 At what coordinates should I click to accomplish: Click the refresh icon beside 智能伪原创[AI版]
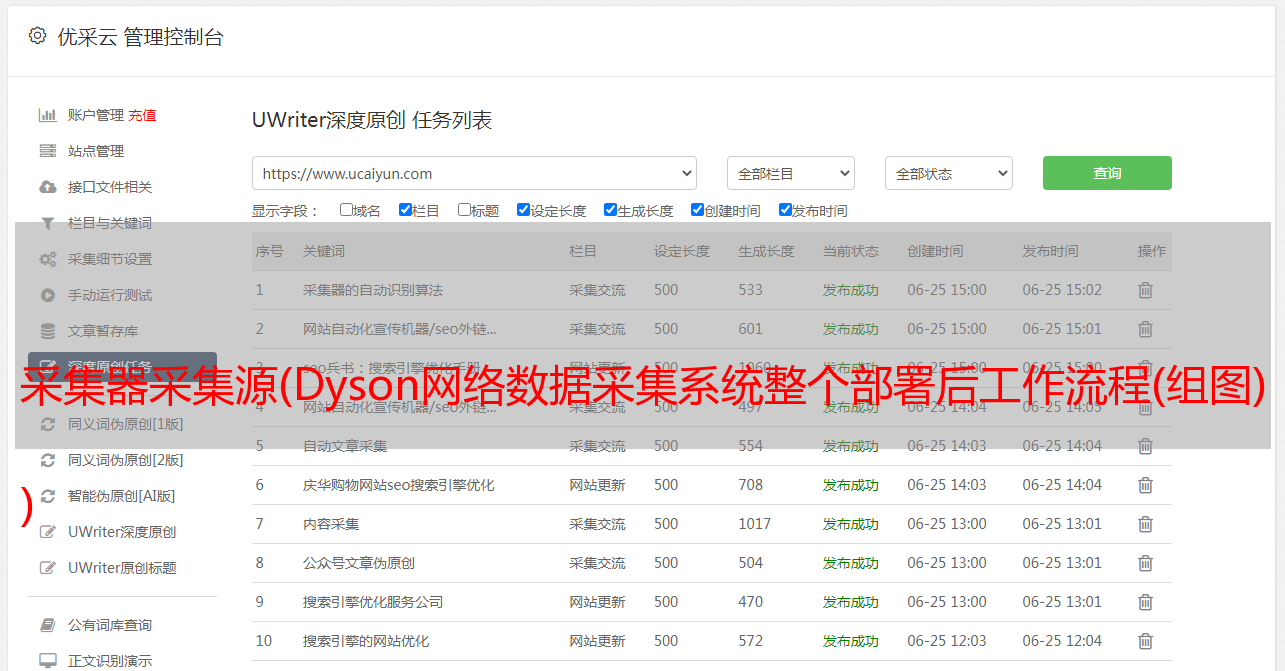[47, 496]
